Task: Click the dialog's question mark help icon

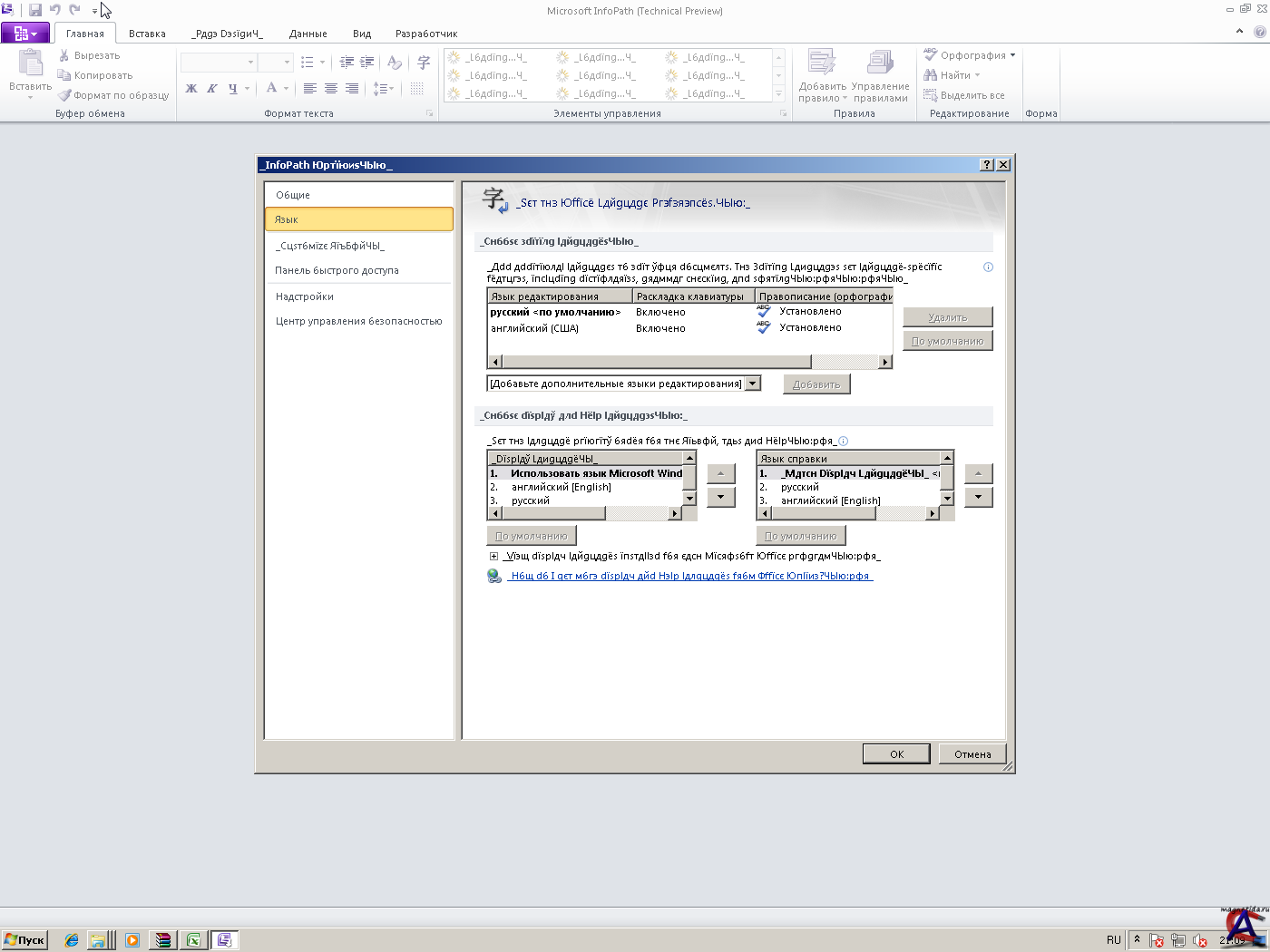Action: coord(987,165)
